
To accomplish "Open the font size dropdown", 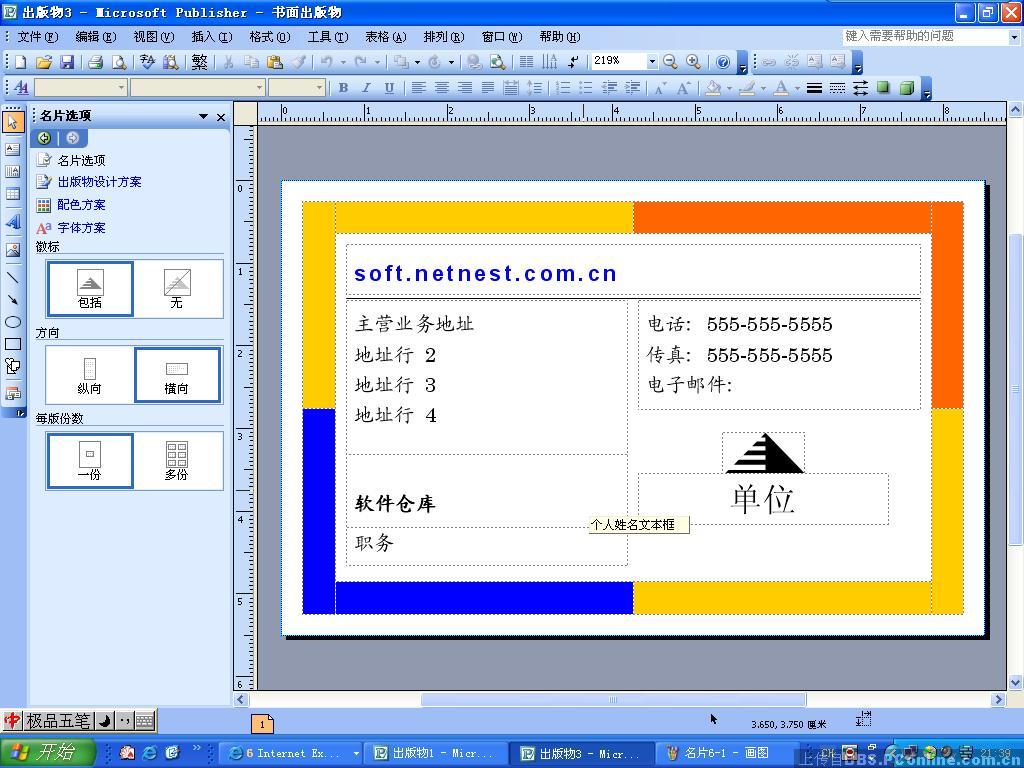I will point(319,88).
